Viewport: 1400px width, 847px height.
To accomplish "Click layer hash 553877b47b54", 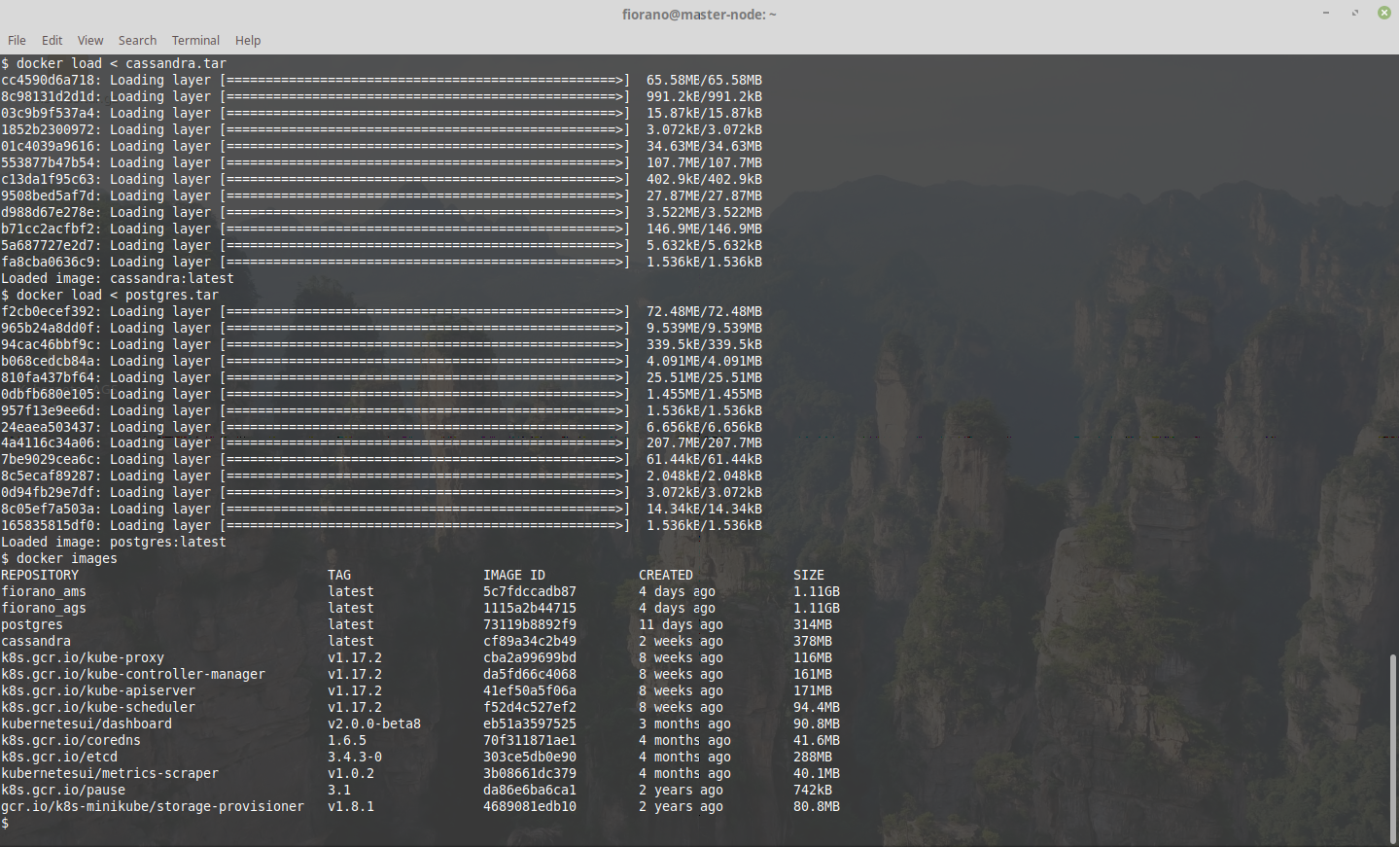I will pos(48,162).
